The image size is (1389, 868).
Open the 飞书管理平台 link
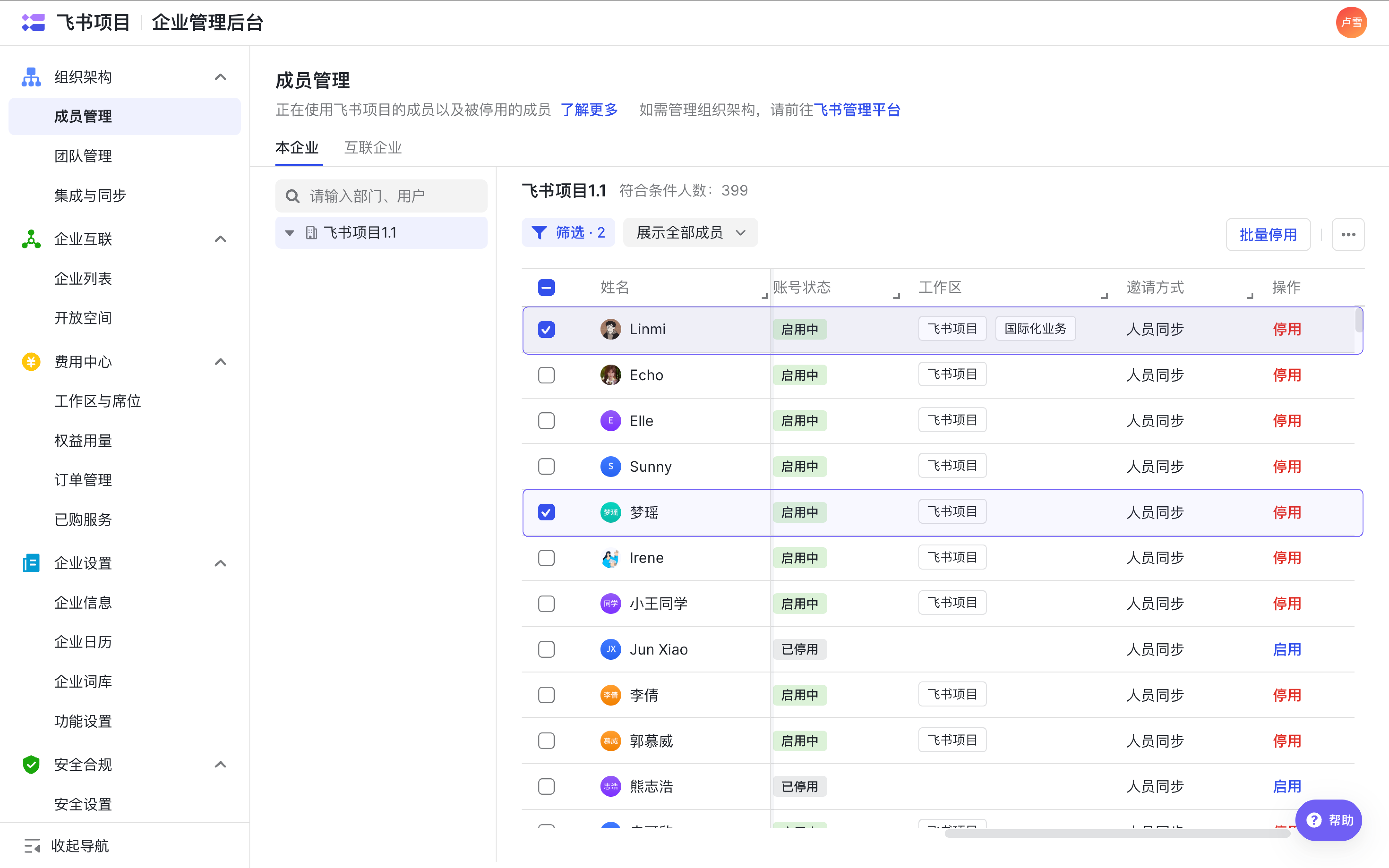(x=857, y=110)
